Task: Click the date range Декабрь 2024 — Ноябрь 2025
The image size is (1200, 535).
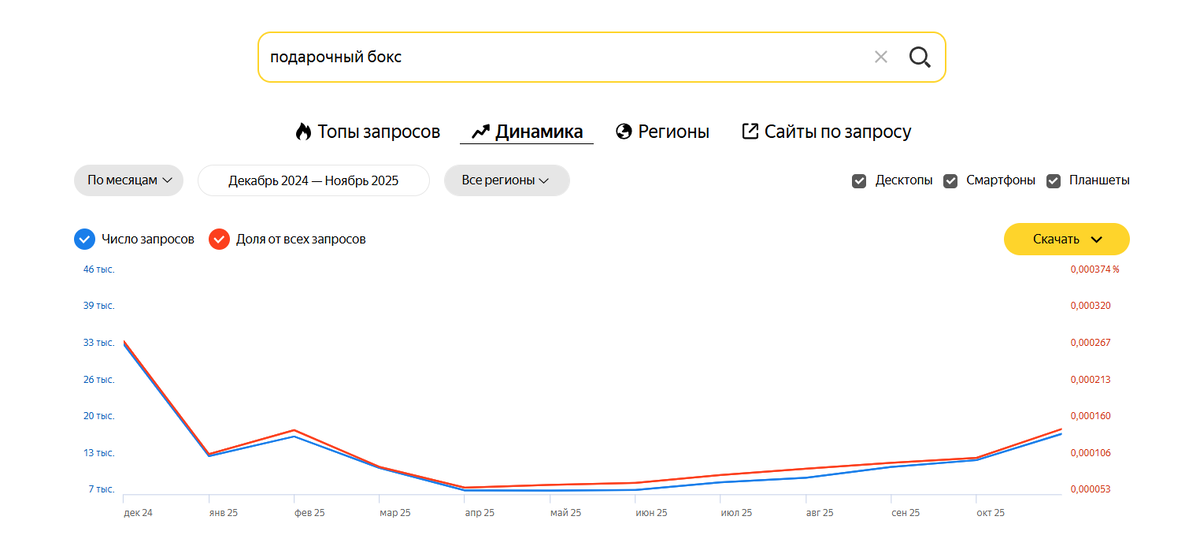Action: click(x=313, y=181)
